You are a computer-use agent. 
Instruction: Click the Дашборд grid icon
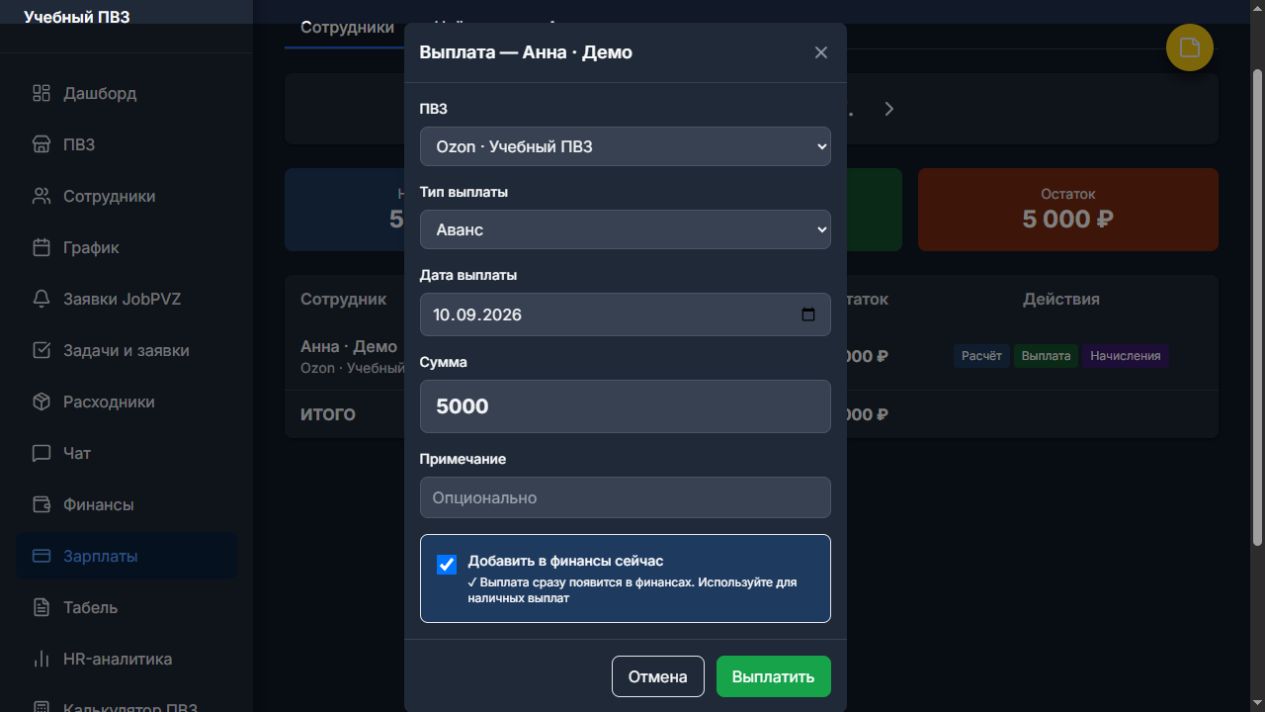pos(41,93)
